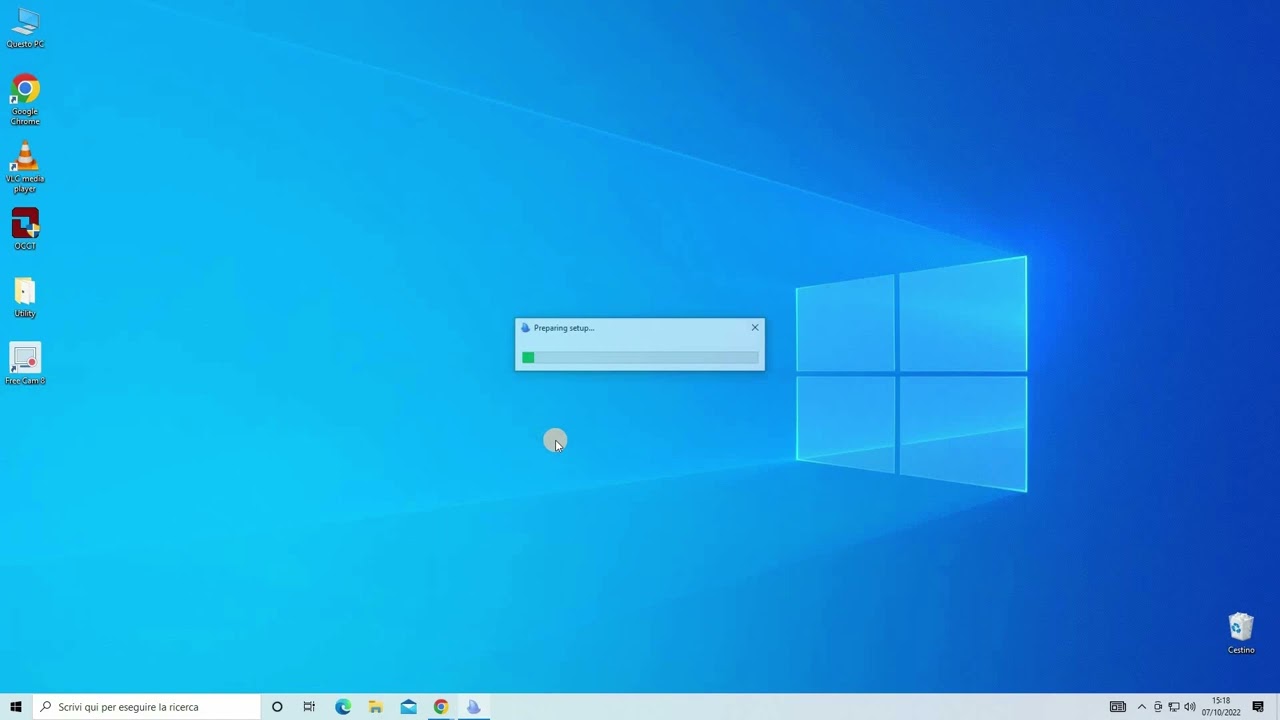Open the Windows Start menu

(16, 707)
